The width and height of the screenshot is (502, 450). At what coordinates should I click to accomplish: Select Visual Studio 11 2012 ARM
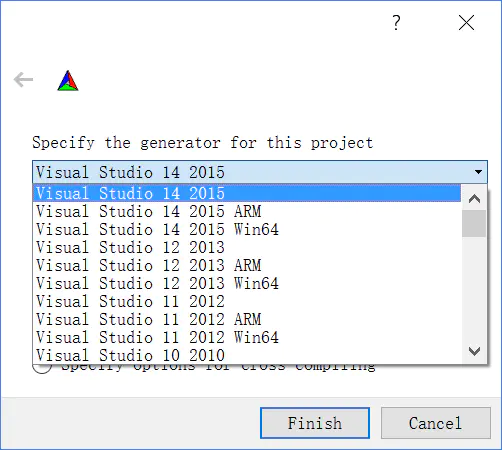pyautogui.click(x=247, y=319)
